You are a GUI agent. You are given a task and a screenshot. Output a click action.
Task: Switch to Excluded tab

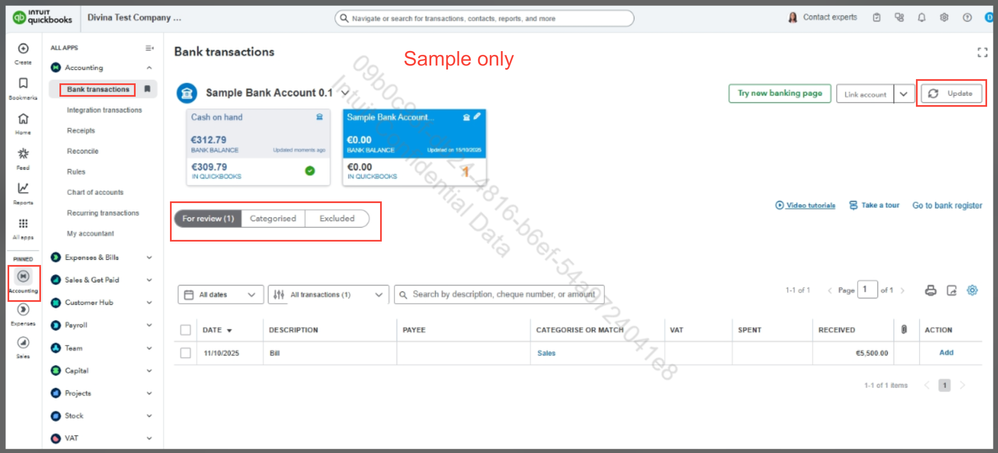point(337,218)
